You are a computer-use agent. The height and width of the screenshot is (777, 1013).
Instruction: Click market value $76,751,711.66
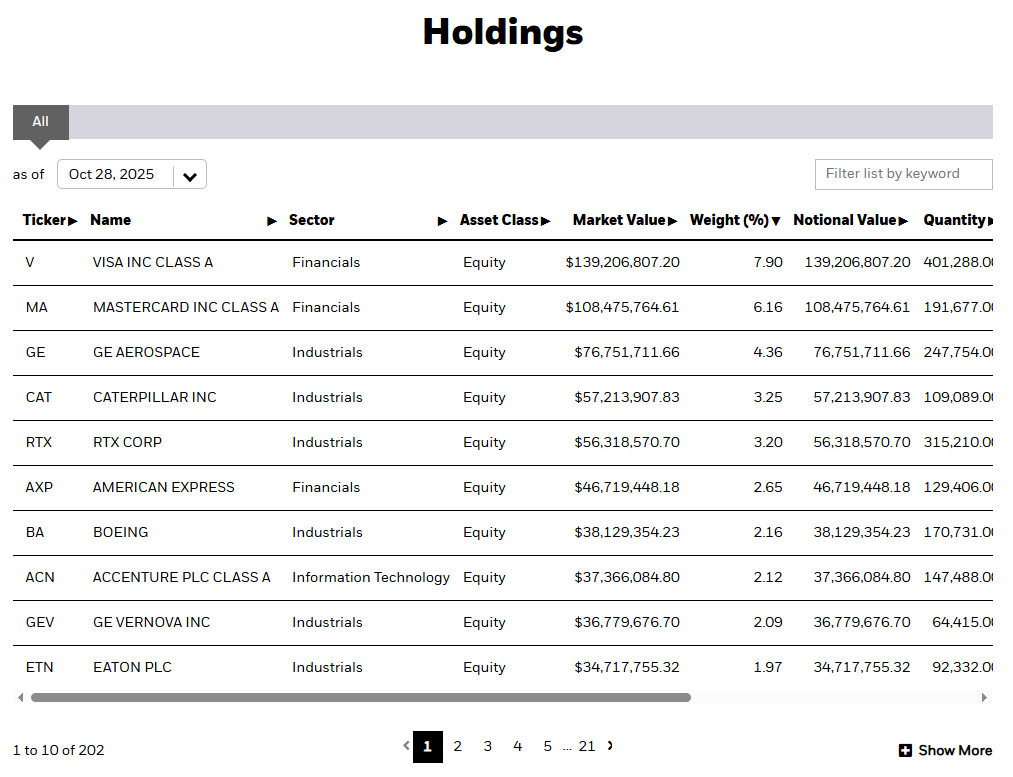627,353
